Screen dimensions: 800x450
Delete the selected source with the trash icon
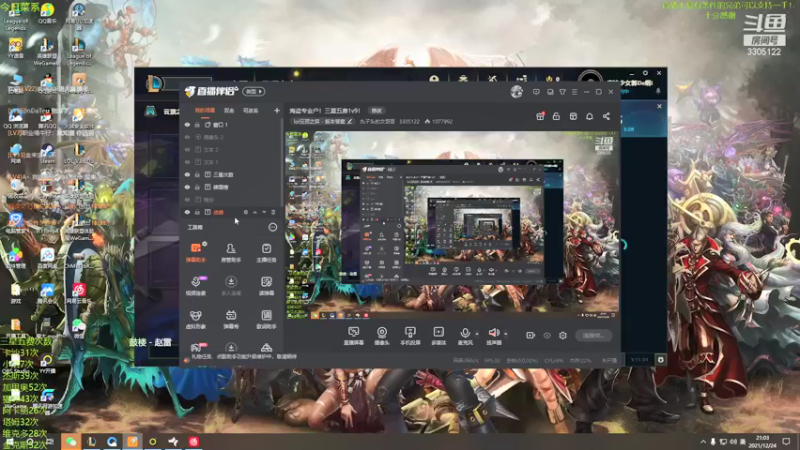[x=273, y=212]
